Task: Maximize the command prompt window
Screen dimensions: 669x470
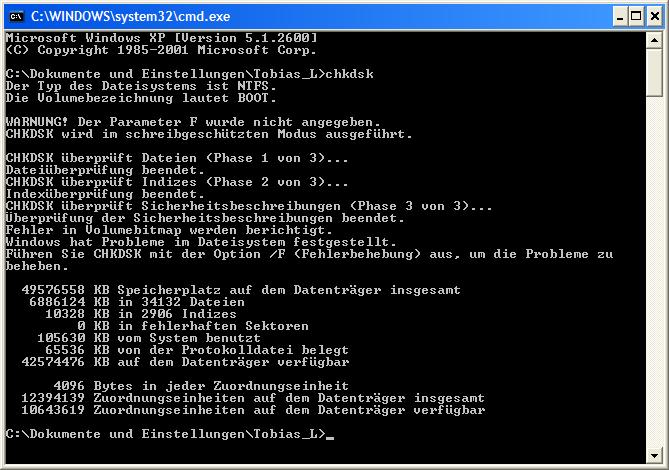Action: (x=636, y=17)
